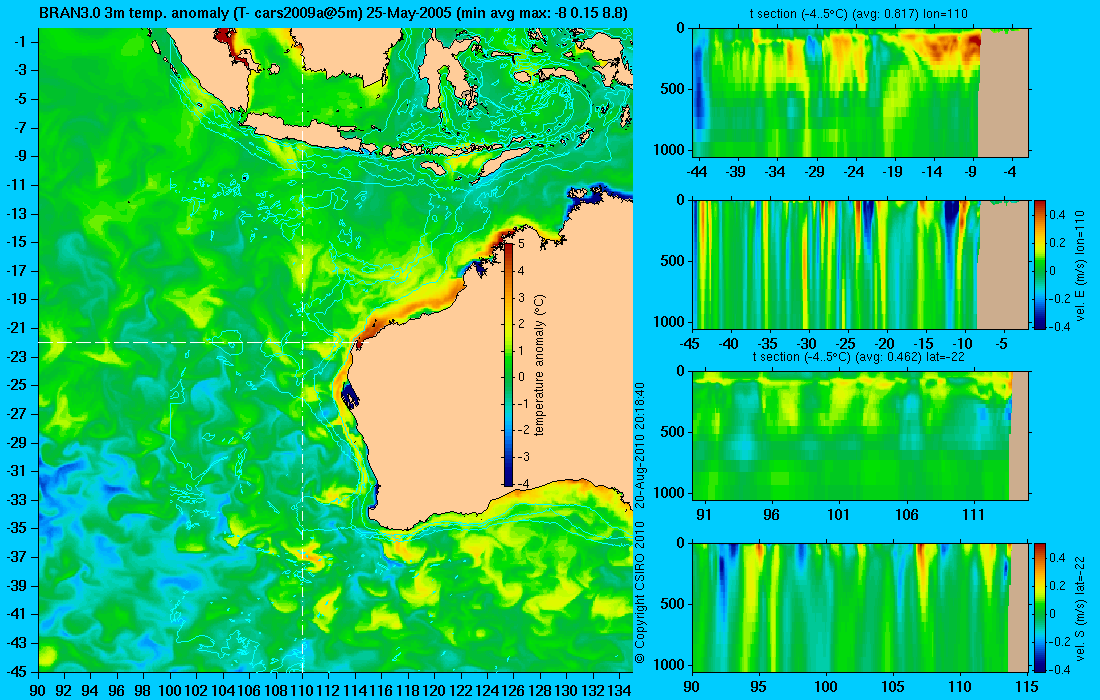The image size is (1100, 700).
Task: Open the eastward velocity section plot at lon=110
Action: click(861, 264)
